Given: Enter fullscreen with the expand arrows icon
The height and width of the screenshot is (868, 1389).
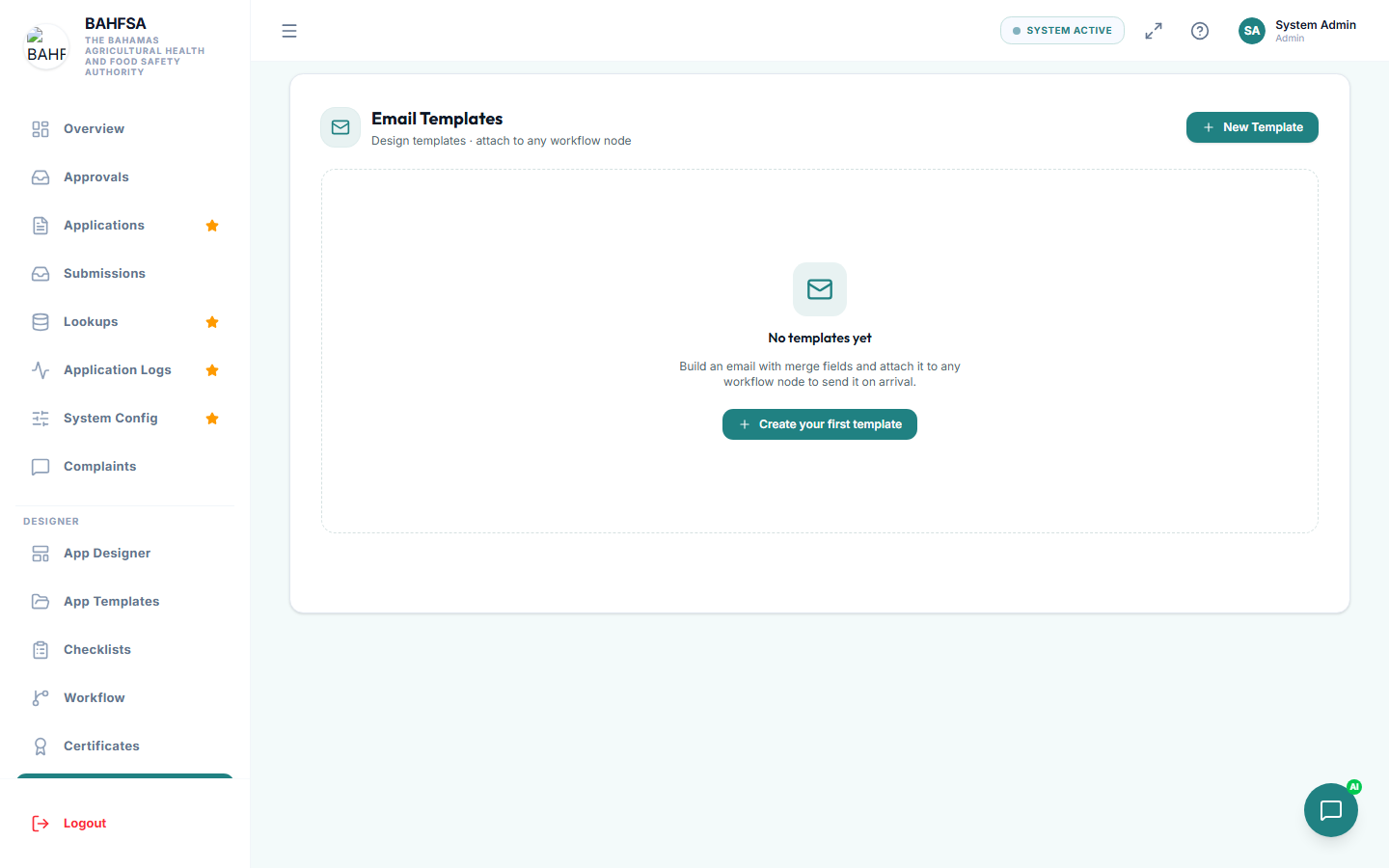Looking at the screenshot, I should click(1154, 31).
